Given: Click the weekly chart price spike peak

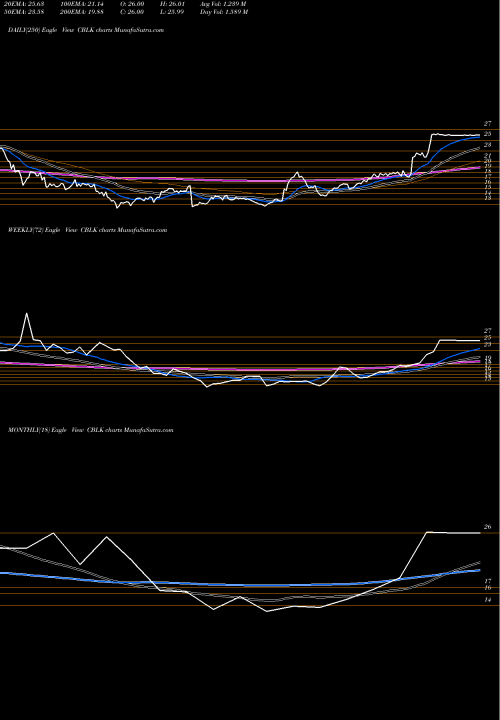Looking at the screenshot, I should click(27, 314).
